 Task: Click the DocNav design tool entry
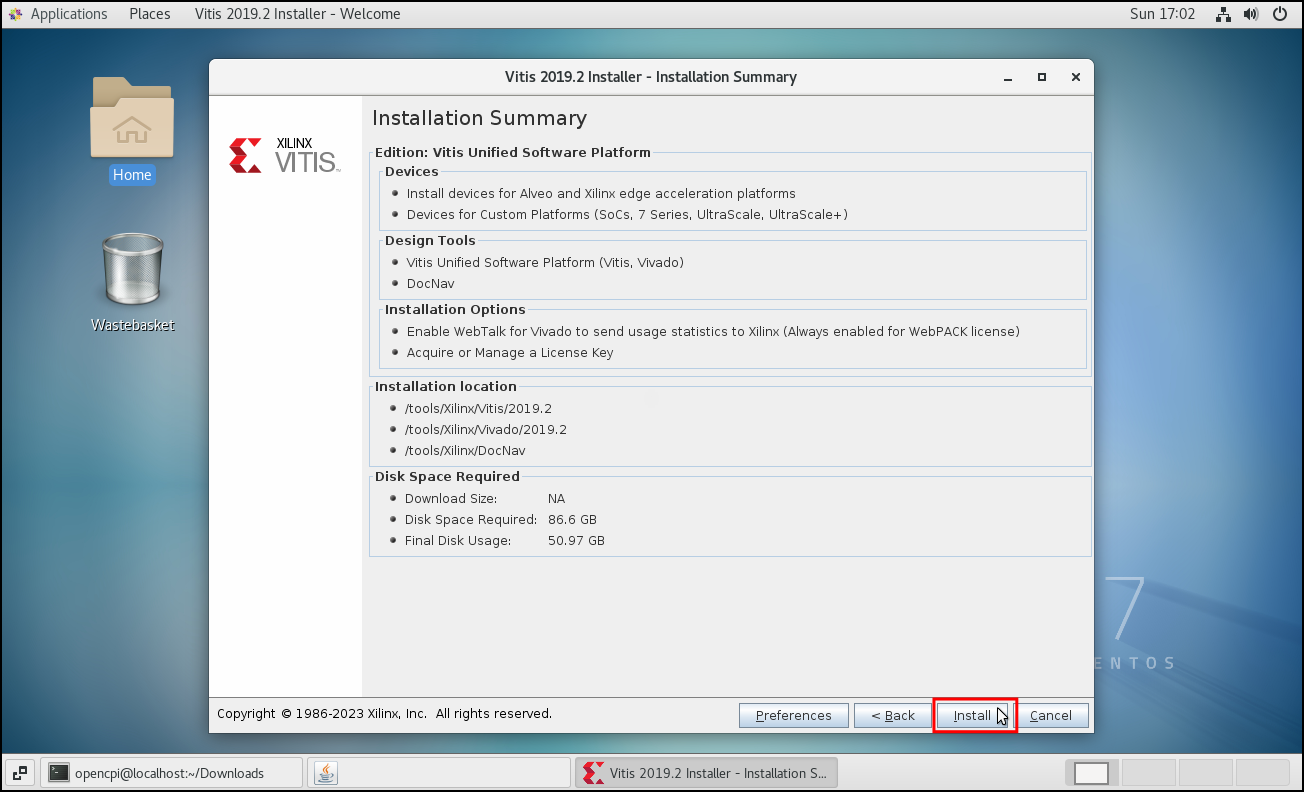point(430,283)
